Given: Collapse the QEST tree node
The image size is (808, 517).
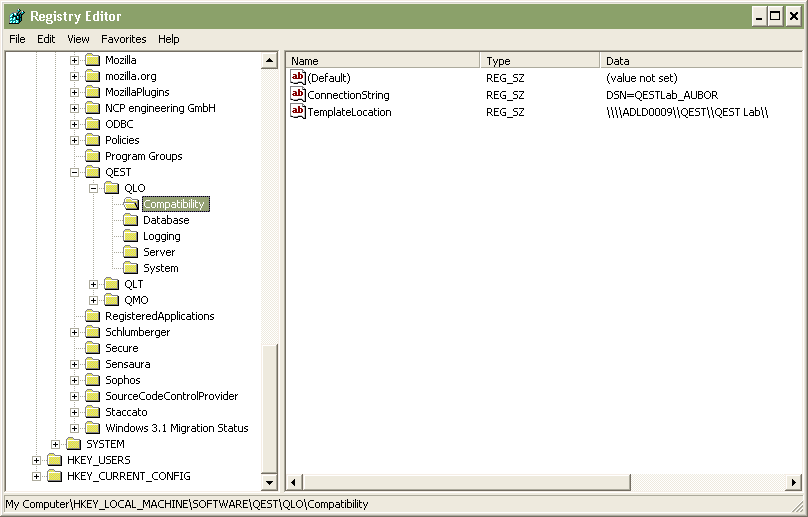Looking at the screenshot, I should [75, 172].
